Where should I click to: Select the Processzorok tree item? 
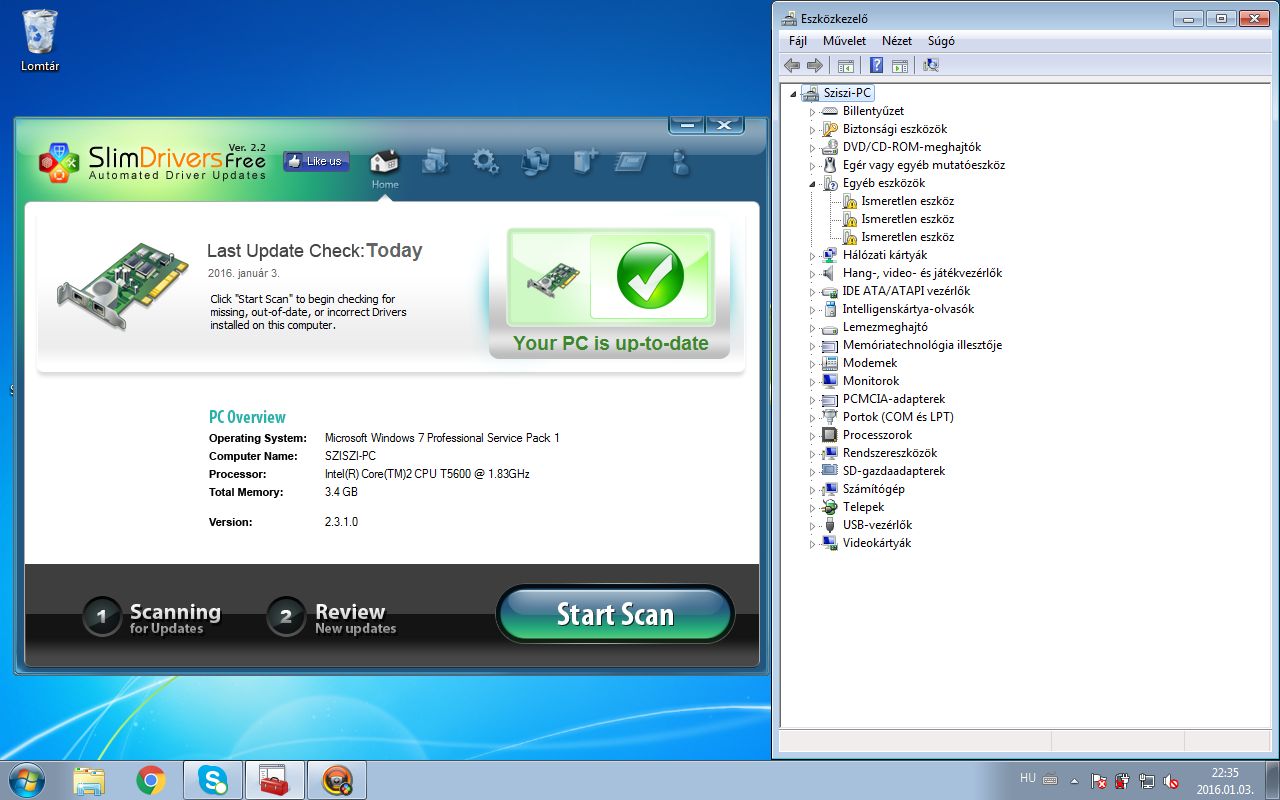[877, 435]
